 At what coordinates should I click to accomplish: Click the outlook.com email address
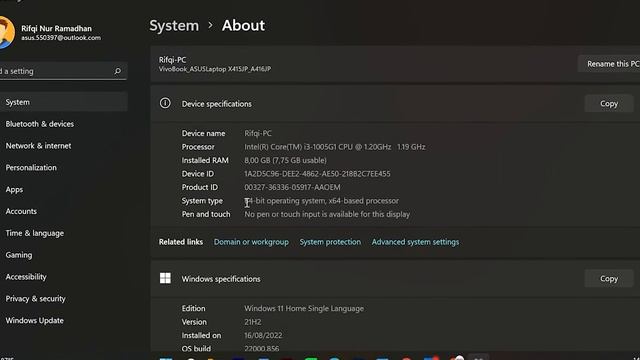61,38
